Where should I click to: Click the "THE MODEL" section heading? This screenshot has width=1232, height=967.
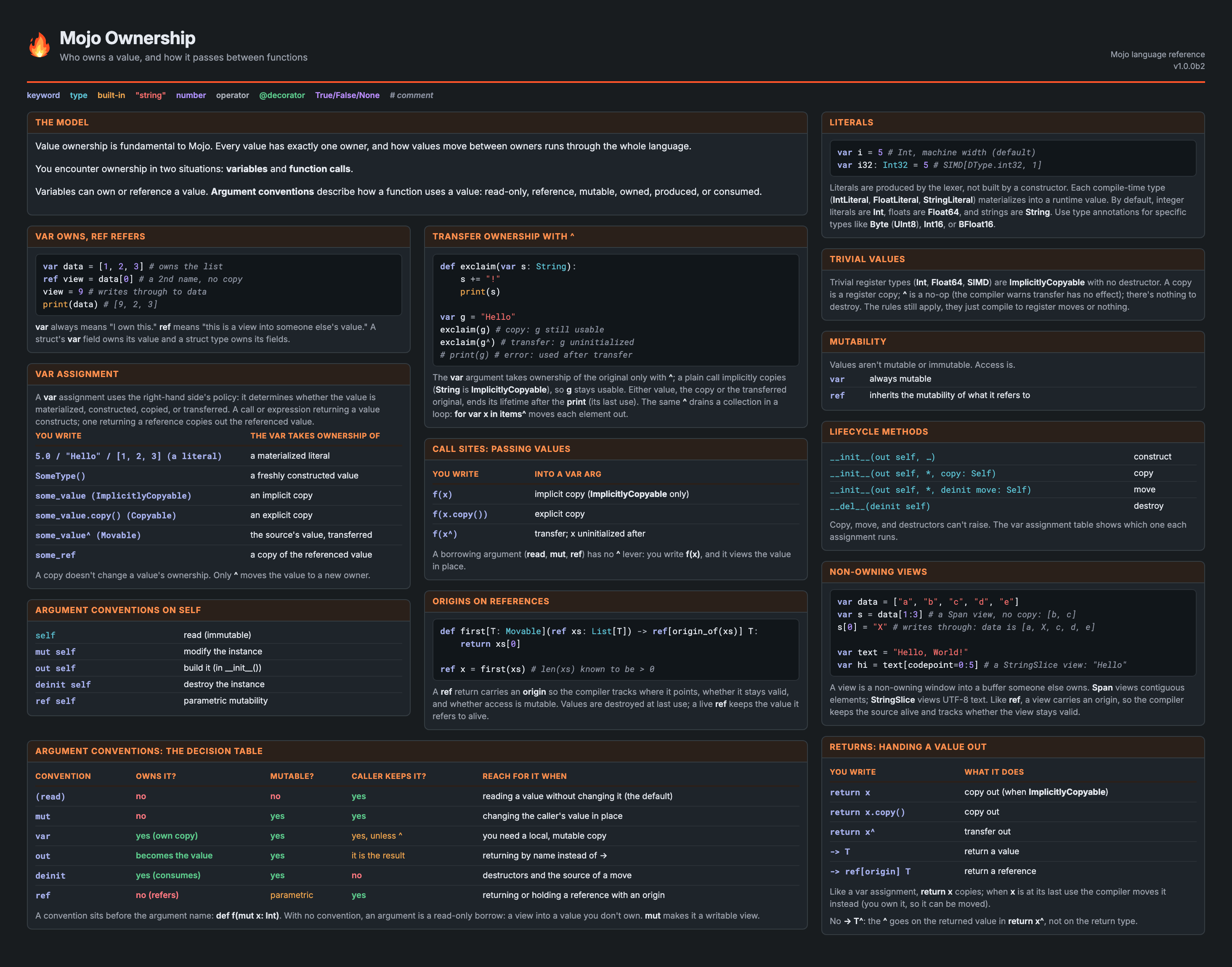(x=62, y=122)
